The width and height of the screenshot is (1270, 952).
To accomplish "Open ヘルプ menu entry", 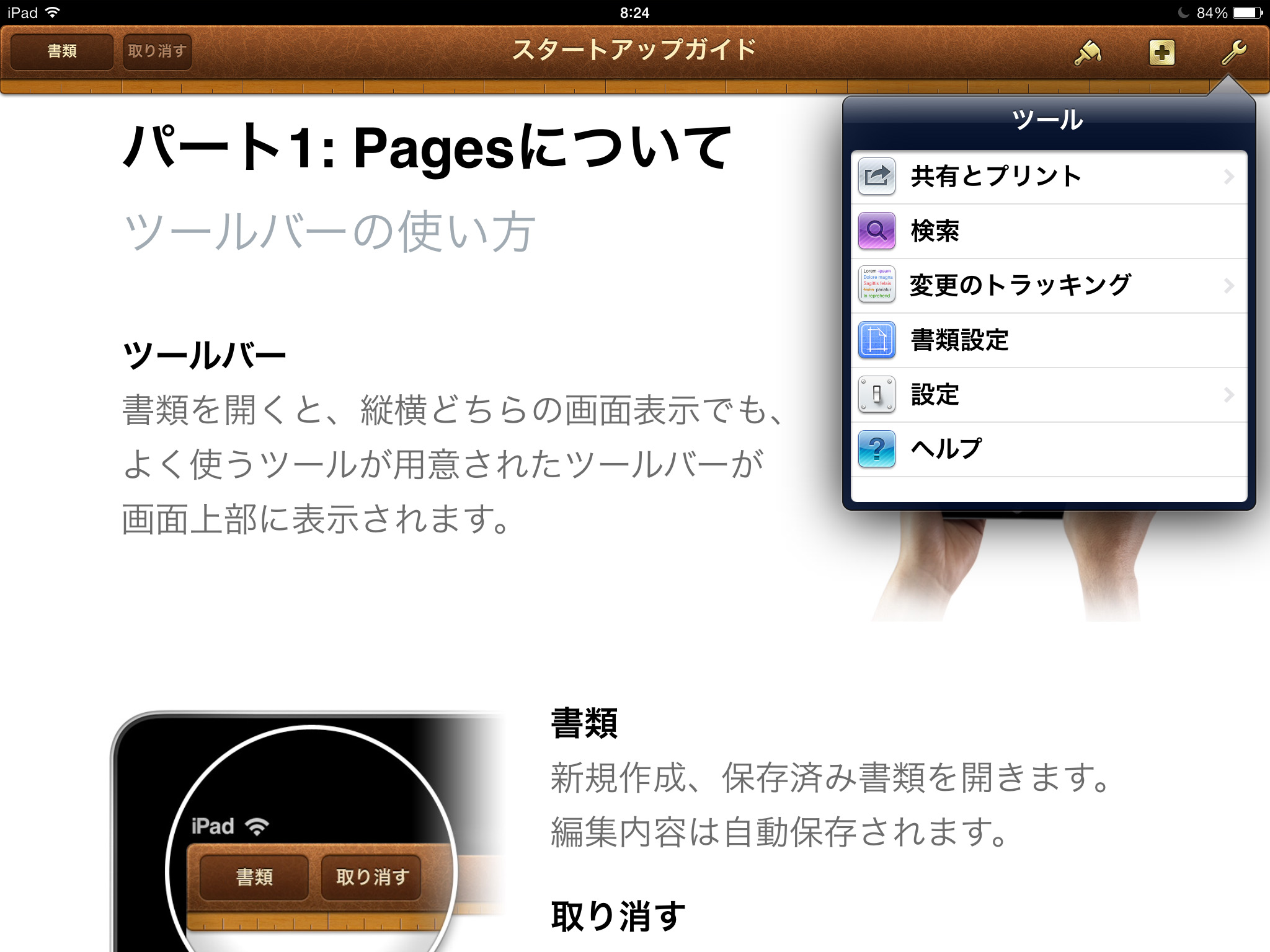I will 1049,449.
